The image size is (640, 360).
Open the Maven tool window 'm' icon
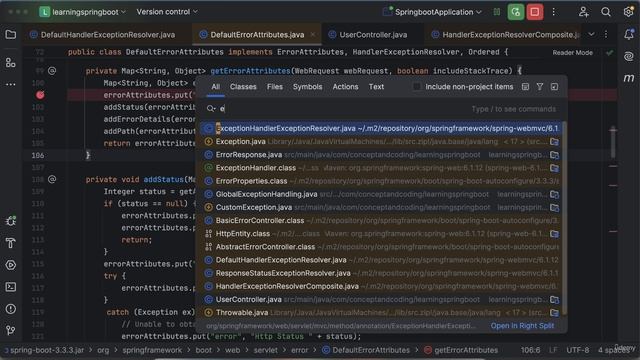(629, 78)
